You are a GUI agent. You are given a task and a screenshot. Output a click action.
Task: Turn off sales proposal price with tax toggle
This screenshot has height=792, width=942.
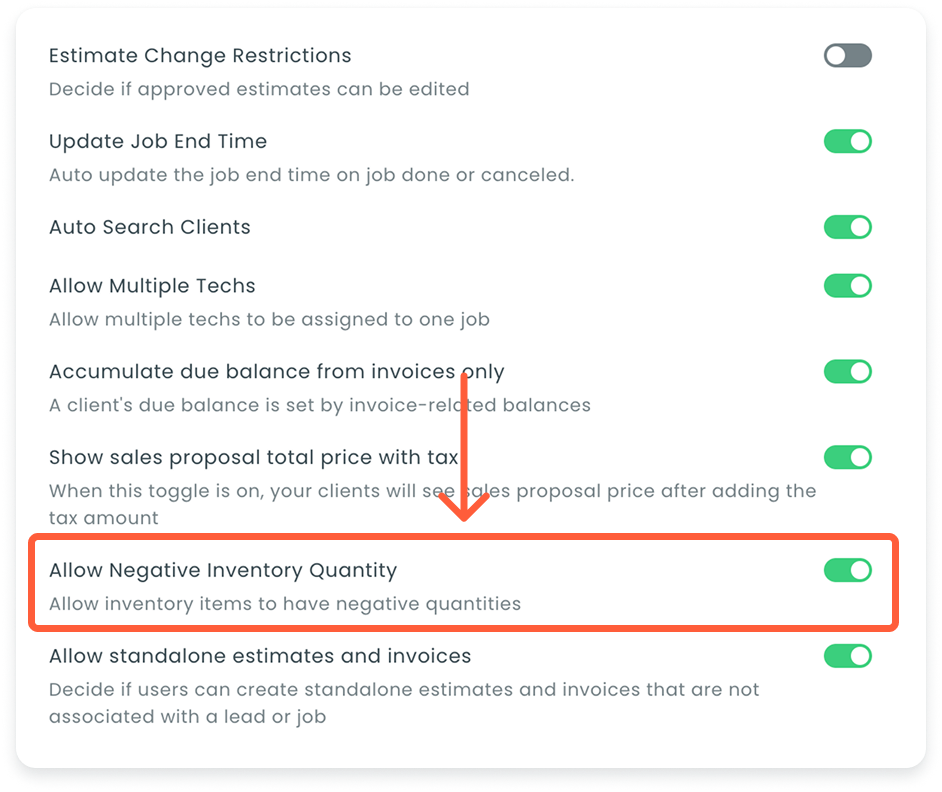tap(847, 458)
